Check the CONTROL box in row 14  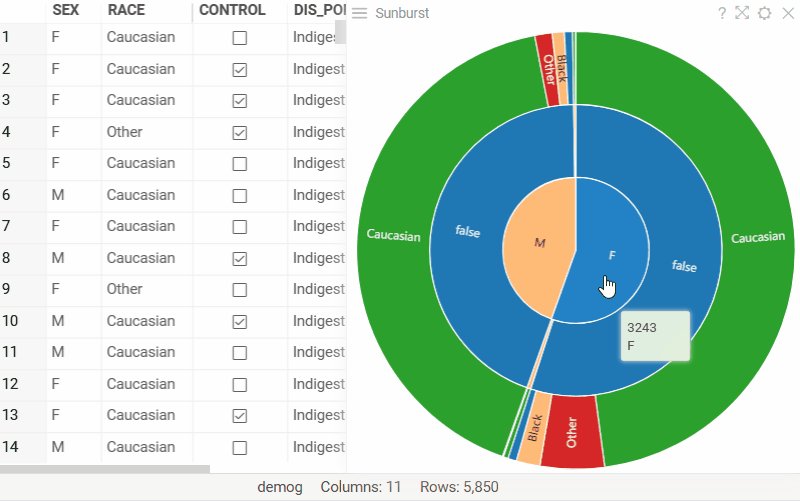[x=240, y=447]
